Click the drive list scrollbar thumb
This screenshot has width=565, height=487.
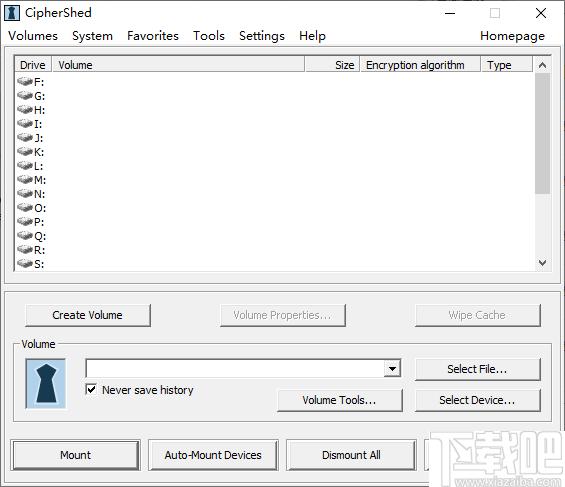tap(542, 134)
